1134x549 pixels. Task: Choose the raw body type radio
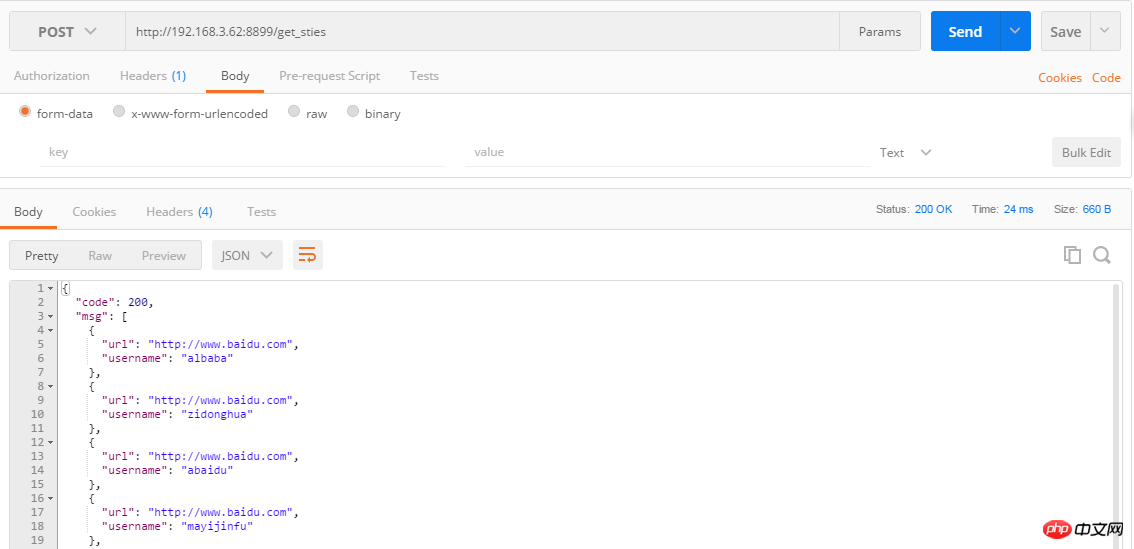(294, 111)
